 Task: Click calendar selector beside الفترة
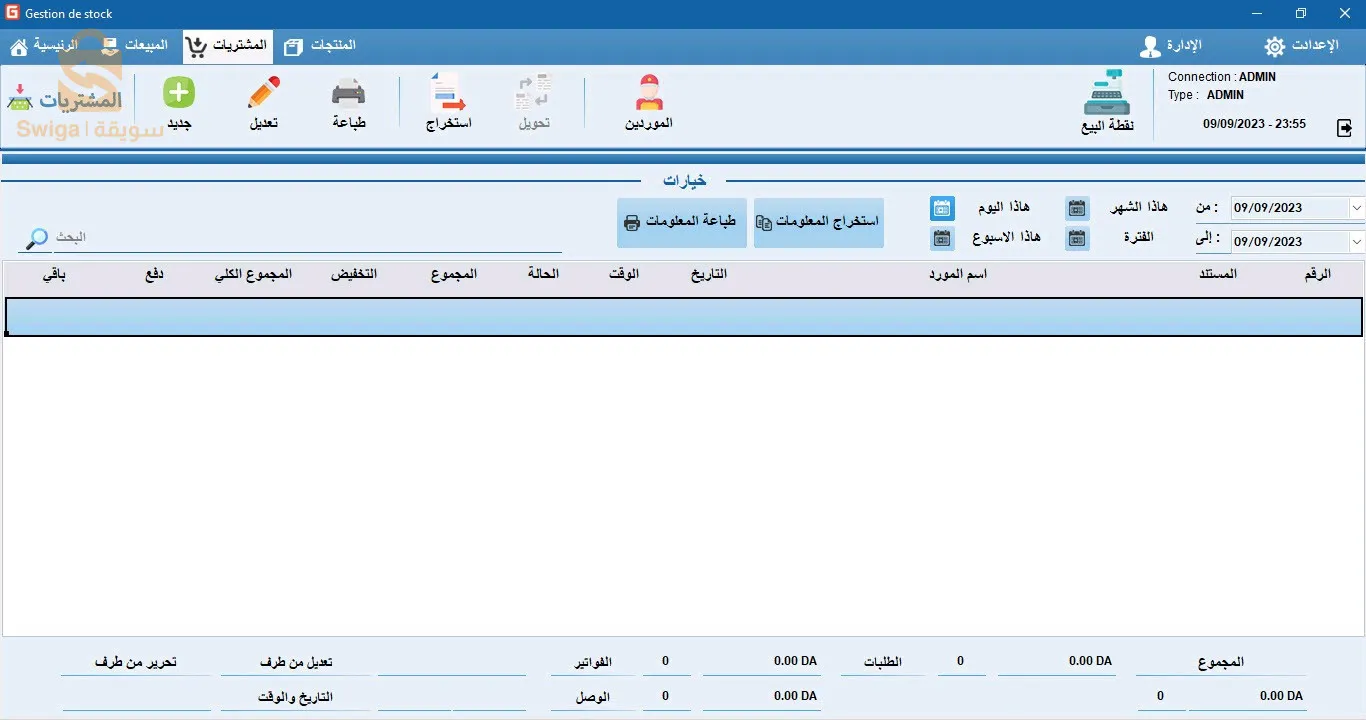(x=1076, y=238)
